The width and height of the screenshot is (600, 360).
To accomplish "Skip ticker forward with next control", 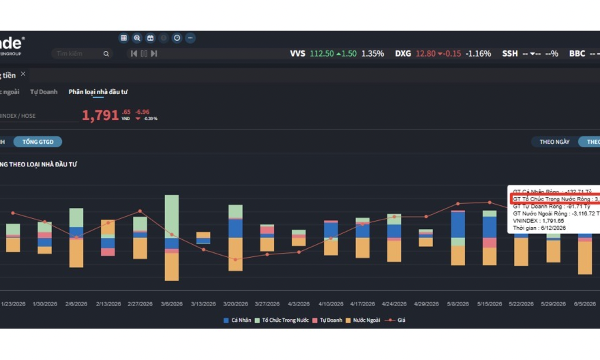I will (x=154, y=54).
